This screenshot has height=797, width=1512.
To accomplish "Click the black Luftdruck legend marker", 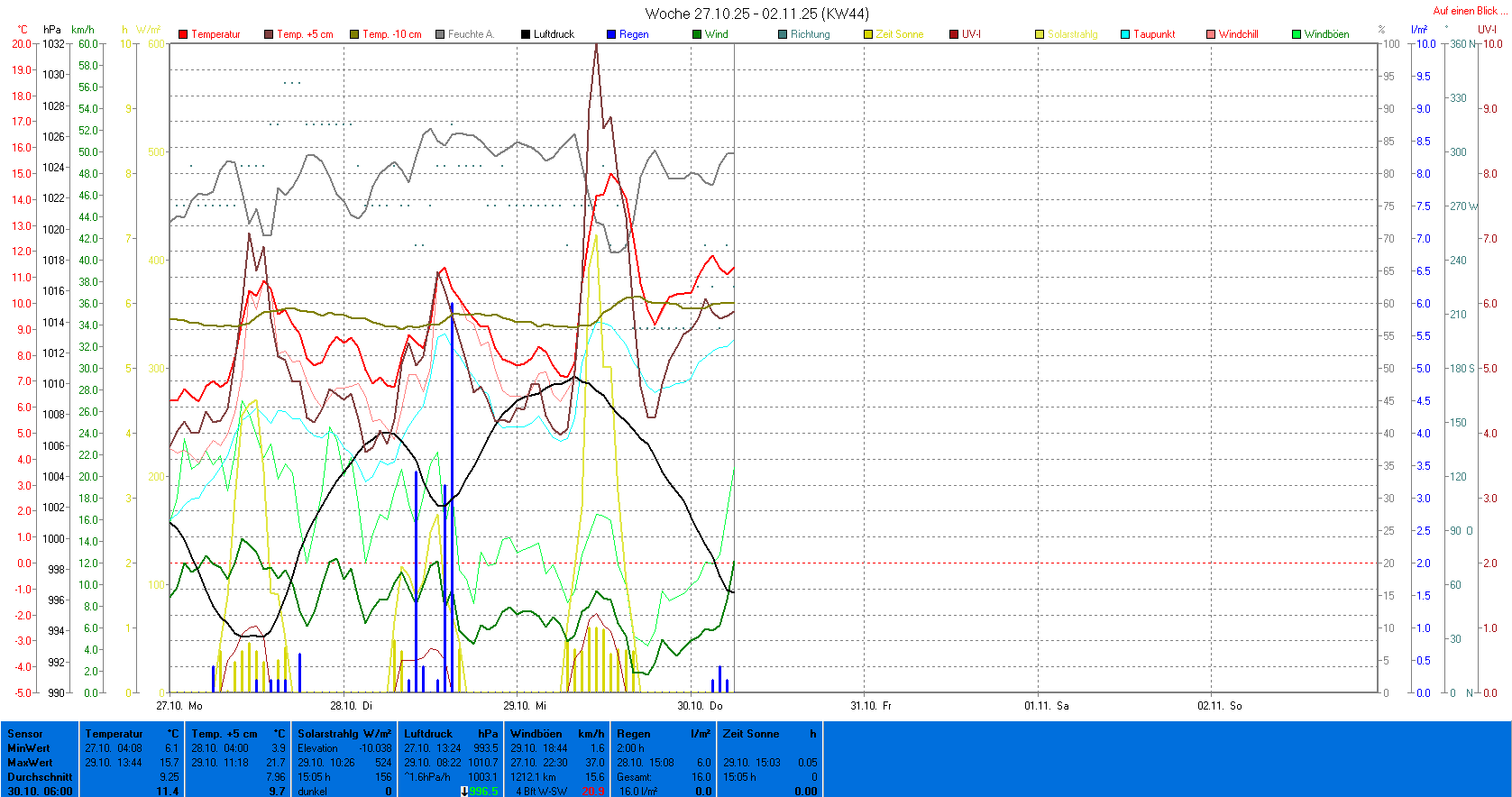I will pyautogui.click(x=526, y=34).
